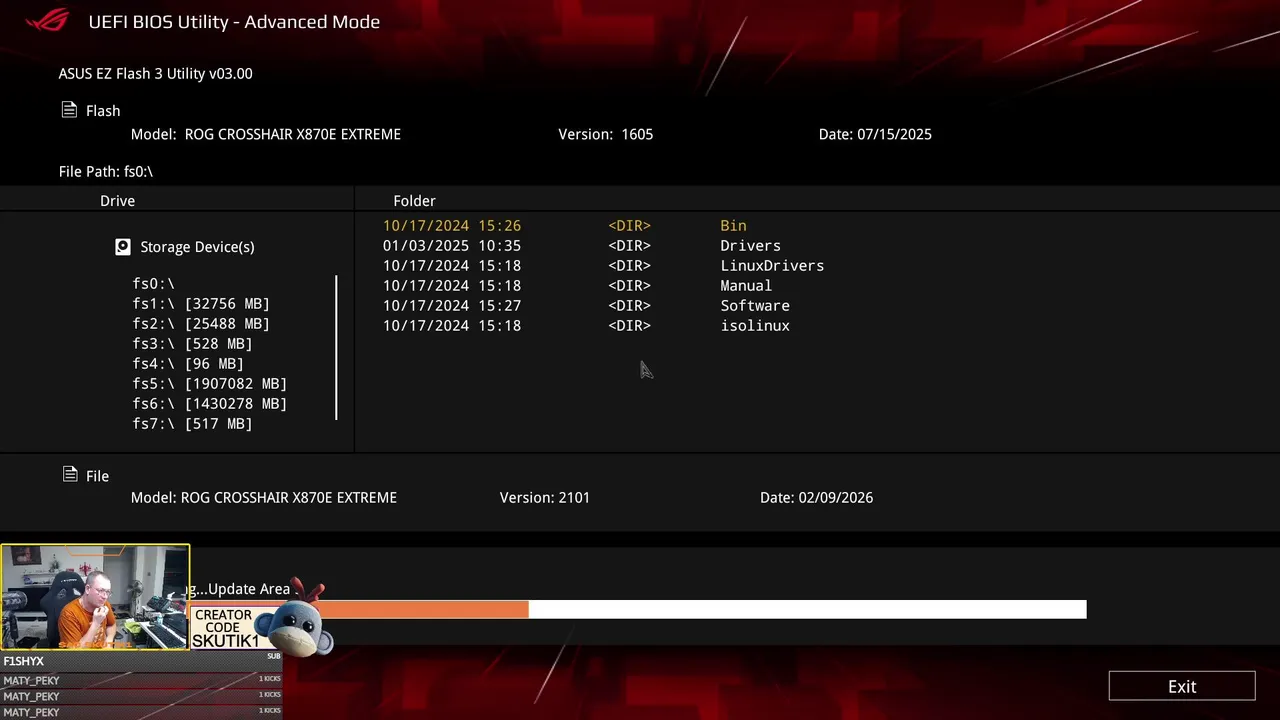
Task: Click the ROG logo icon
Action: pyautogui.click(x=47, y=20)
